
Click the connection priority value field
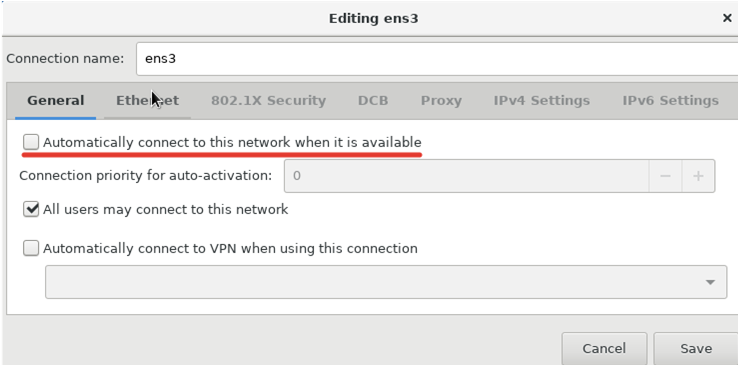click(x=466, y=176)
